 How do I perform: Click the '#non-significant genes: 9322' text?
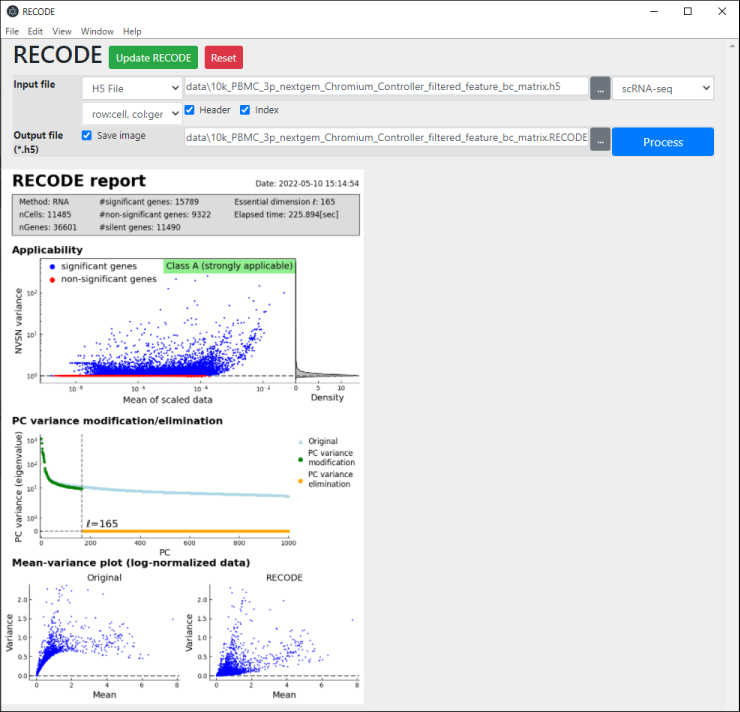click(155, 214)
